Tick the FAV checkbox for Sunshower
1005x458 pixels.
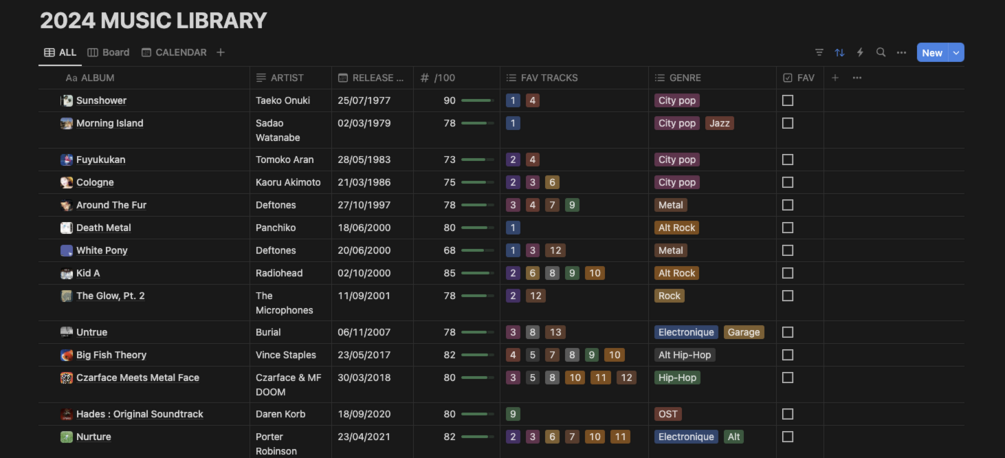pyautogui.click(x=788, y=101)
